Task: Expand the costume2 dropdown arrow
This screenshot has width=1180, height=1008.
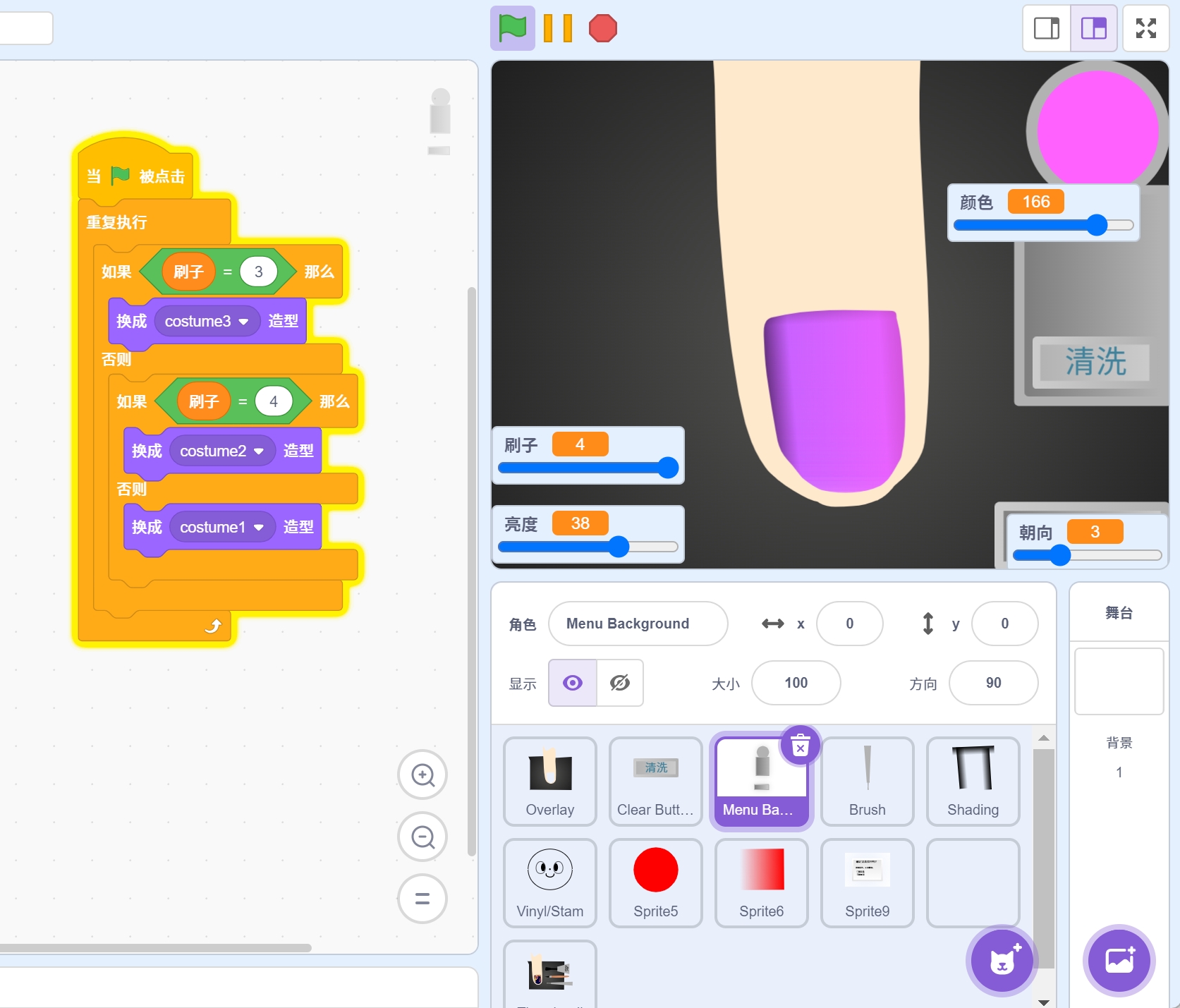Action: pyautogui.click(x=259, y=451)
